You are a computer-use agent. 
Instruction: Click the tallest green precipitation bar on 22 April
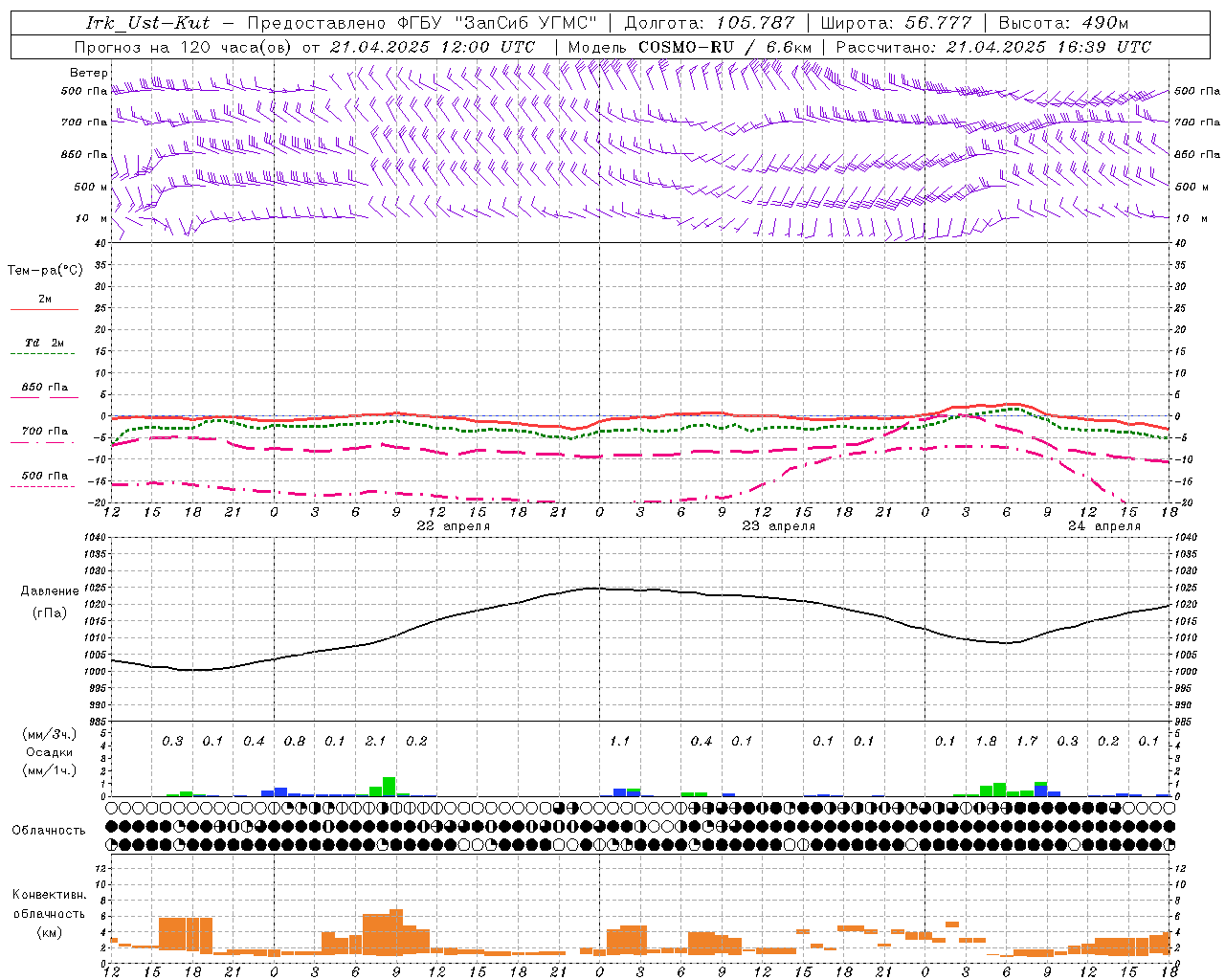point(390,787)
